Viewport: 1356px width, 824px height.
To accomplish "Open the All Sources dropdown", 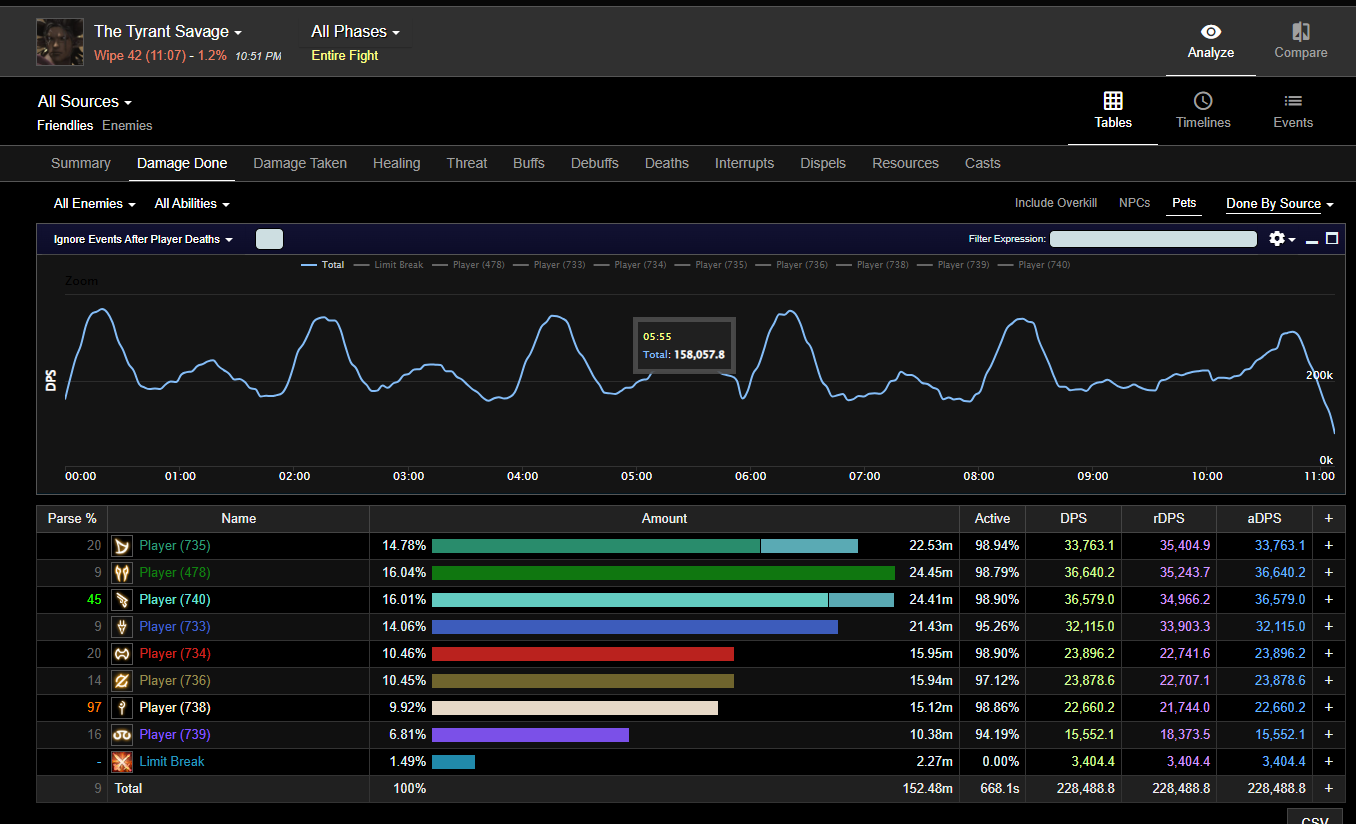I will [x=85, y=101].
